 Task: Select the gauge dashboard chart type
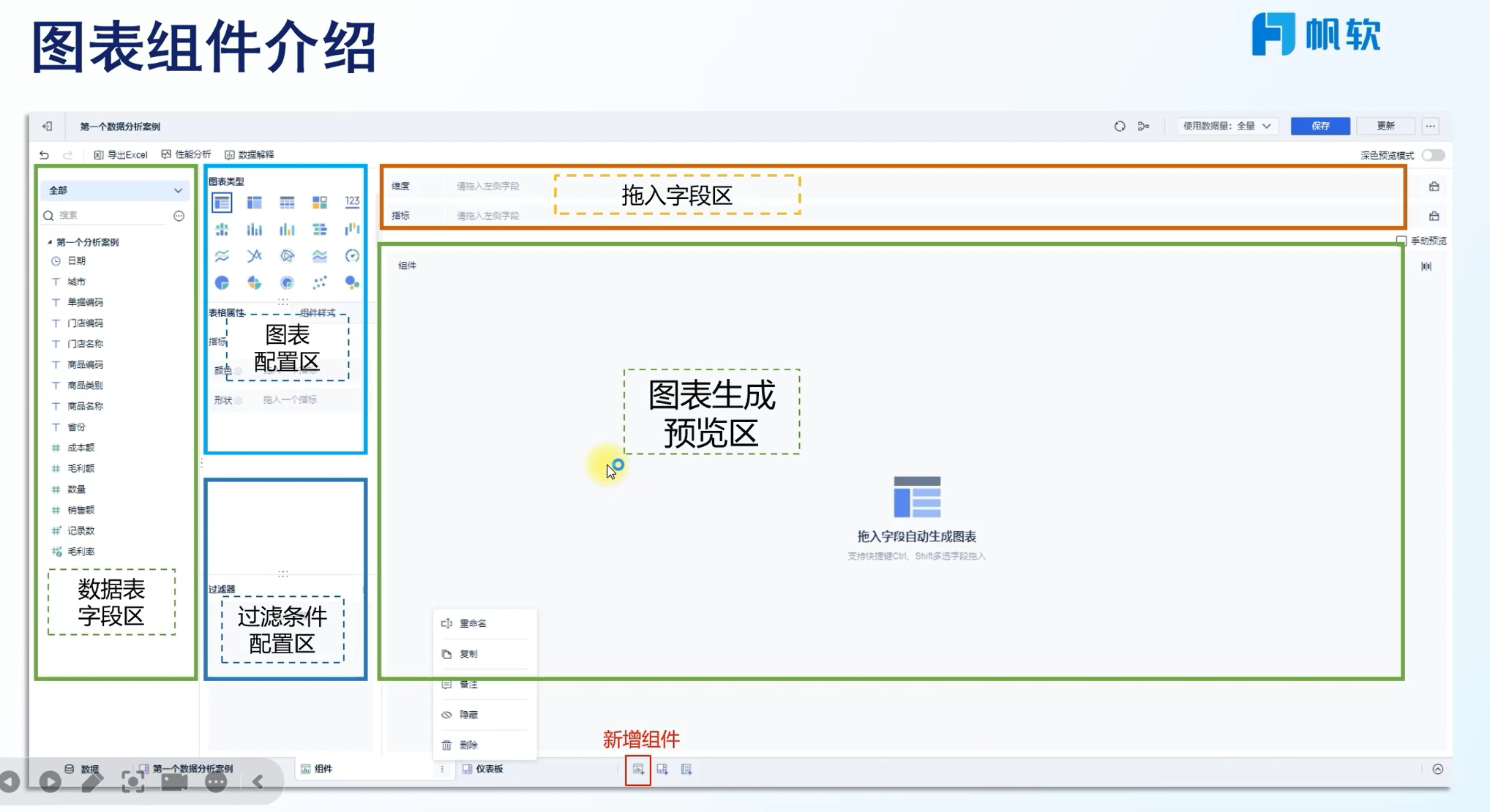point(352,256)
